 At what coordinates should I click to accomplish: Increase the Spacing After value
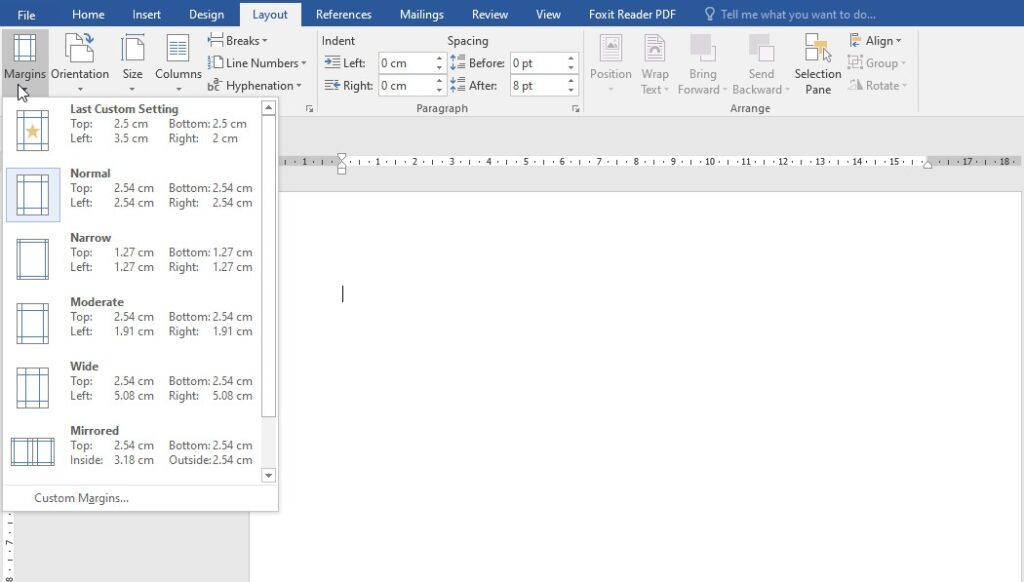[571, 81]
